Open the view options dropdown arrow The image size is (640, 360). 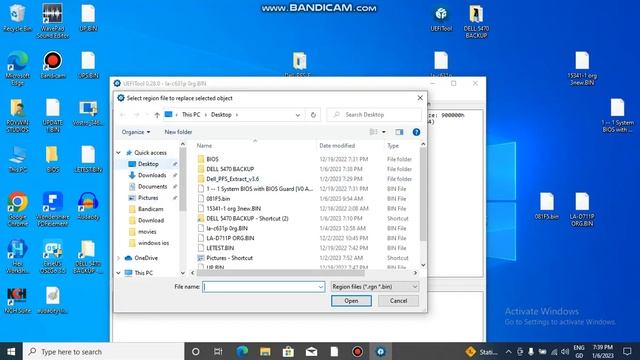(x=384, y=132)
